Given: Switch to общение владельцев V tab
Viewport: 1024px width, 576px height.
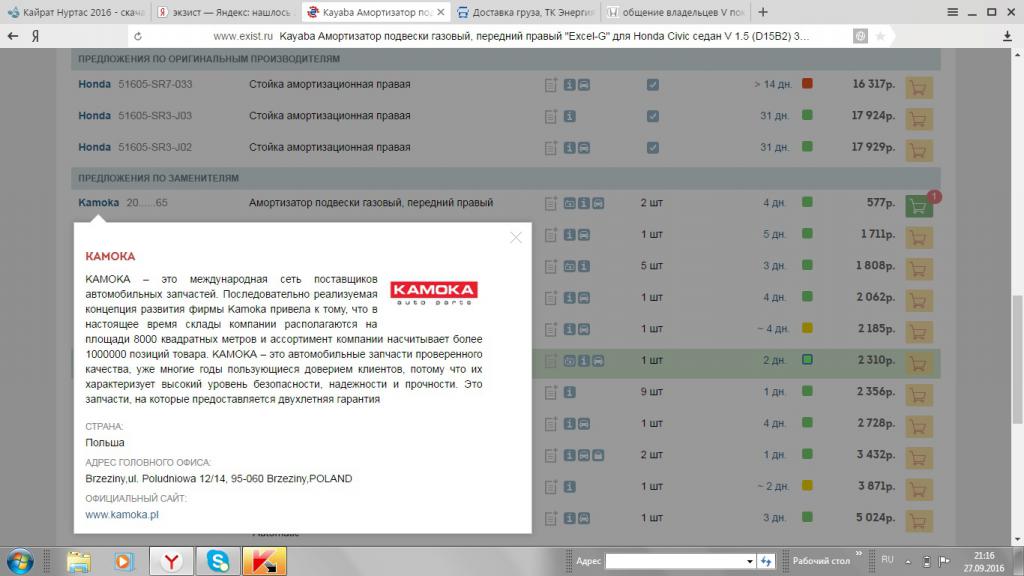Looking at the screenshot, I should click(676, 12).
